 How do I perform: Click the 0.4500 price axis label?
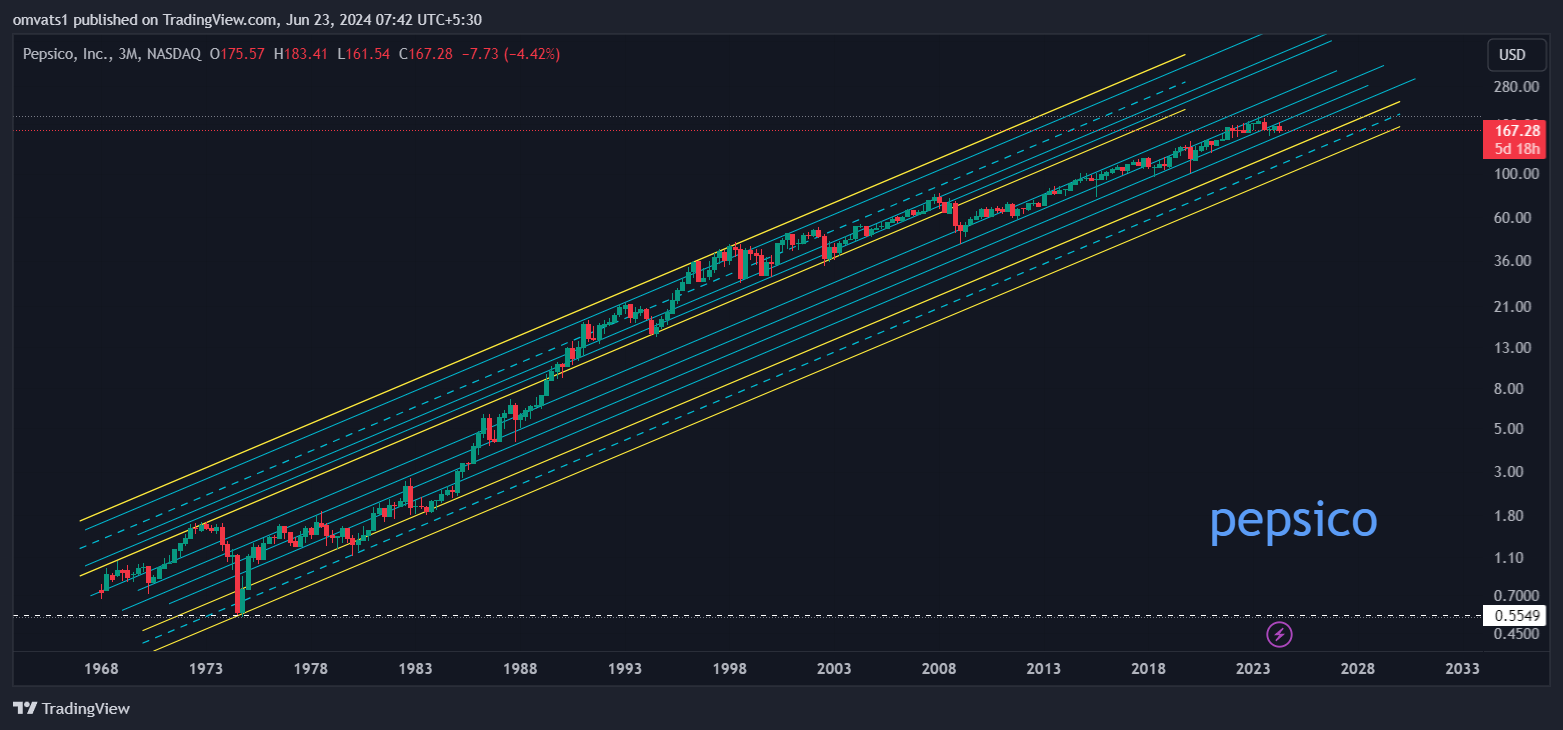pos(1516,634)
